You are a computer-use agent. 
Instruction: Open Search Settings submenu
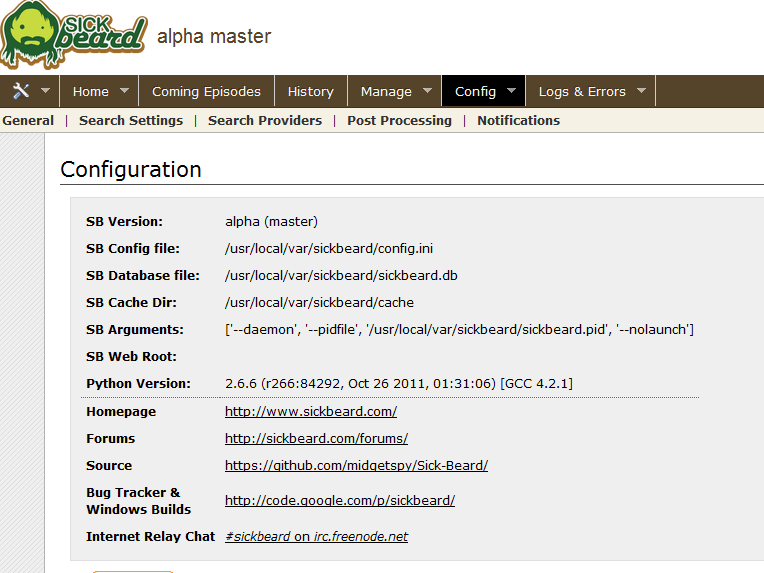131,120
